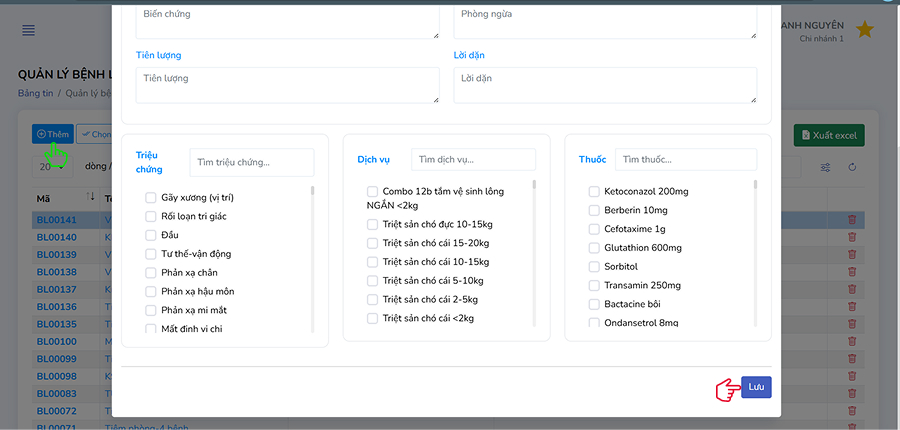Open the Bảng tin breadcrumb link

tap(35, 93)
